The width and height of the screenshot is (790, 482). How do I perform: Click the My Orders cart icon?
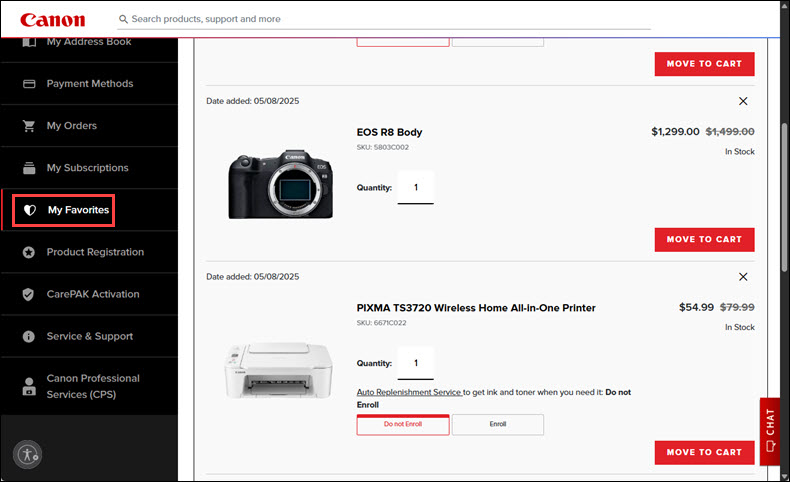coord(29,126)
